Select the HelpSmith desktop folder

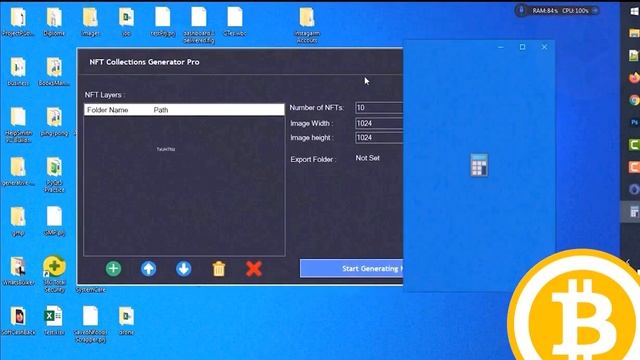point(18,125)
